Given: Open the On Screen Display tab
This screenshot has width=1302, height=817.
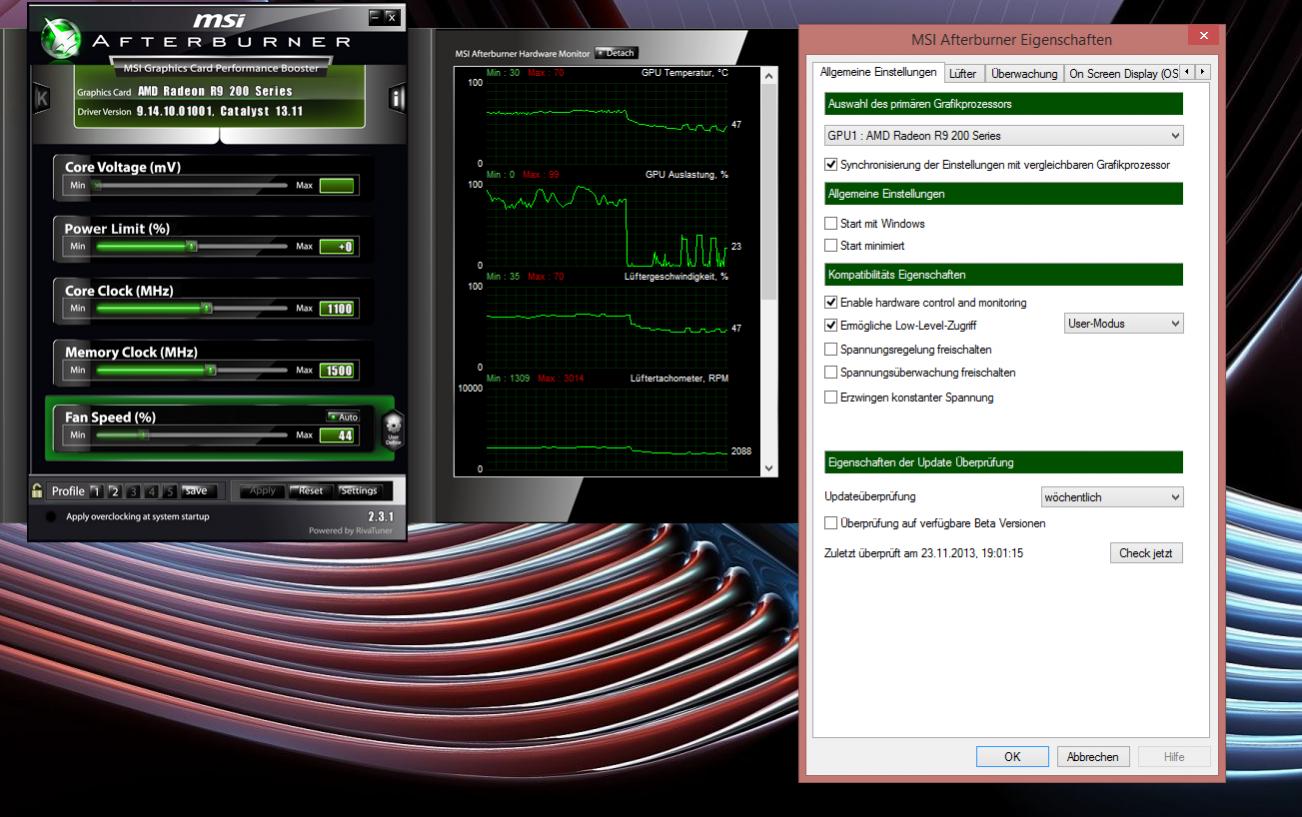Looking at the screenshot, I should click(1122, 73).
